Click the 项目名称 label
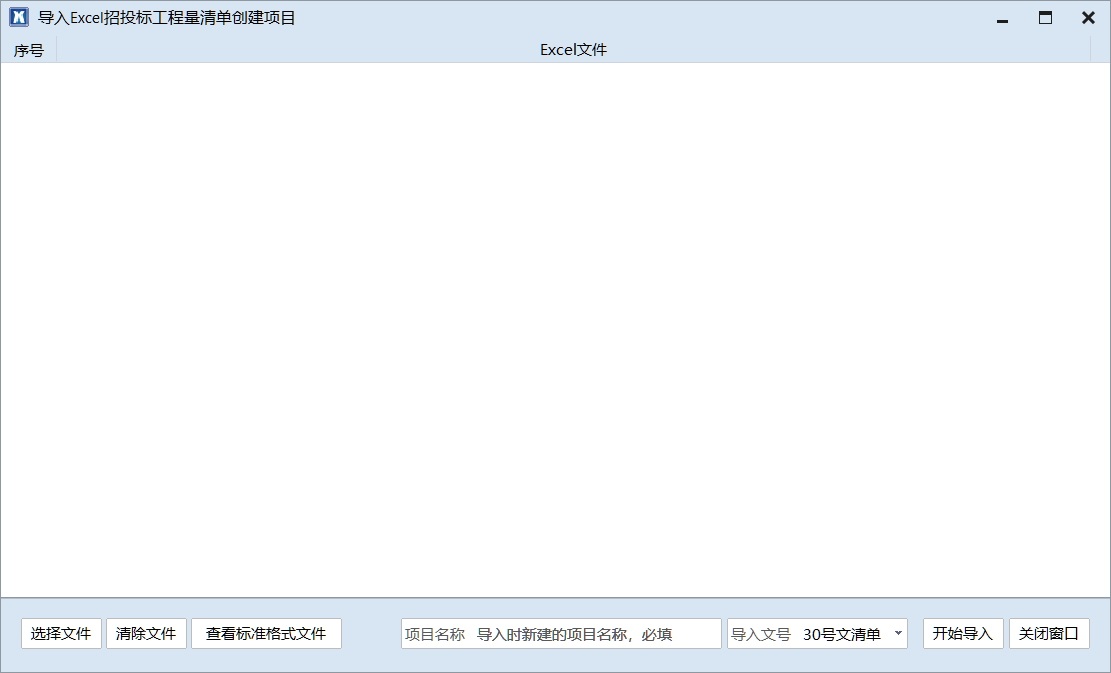Image resolution: width=1111 pixels, height=673 pixels. [434, 634]
